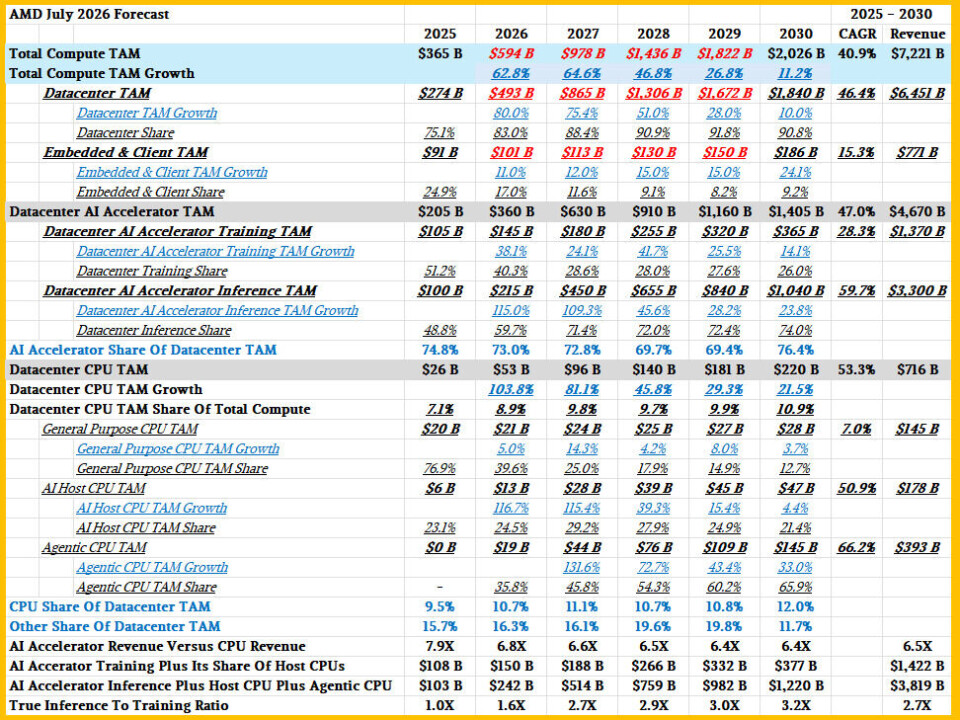Select the Datacenter AI Accelerator TAM gray row label
Viewport: 960px width, 720px height.
[112, 212]
